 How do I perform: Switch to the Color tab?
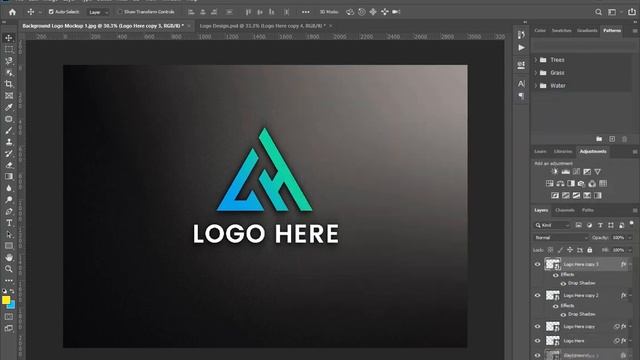(540, 31)
